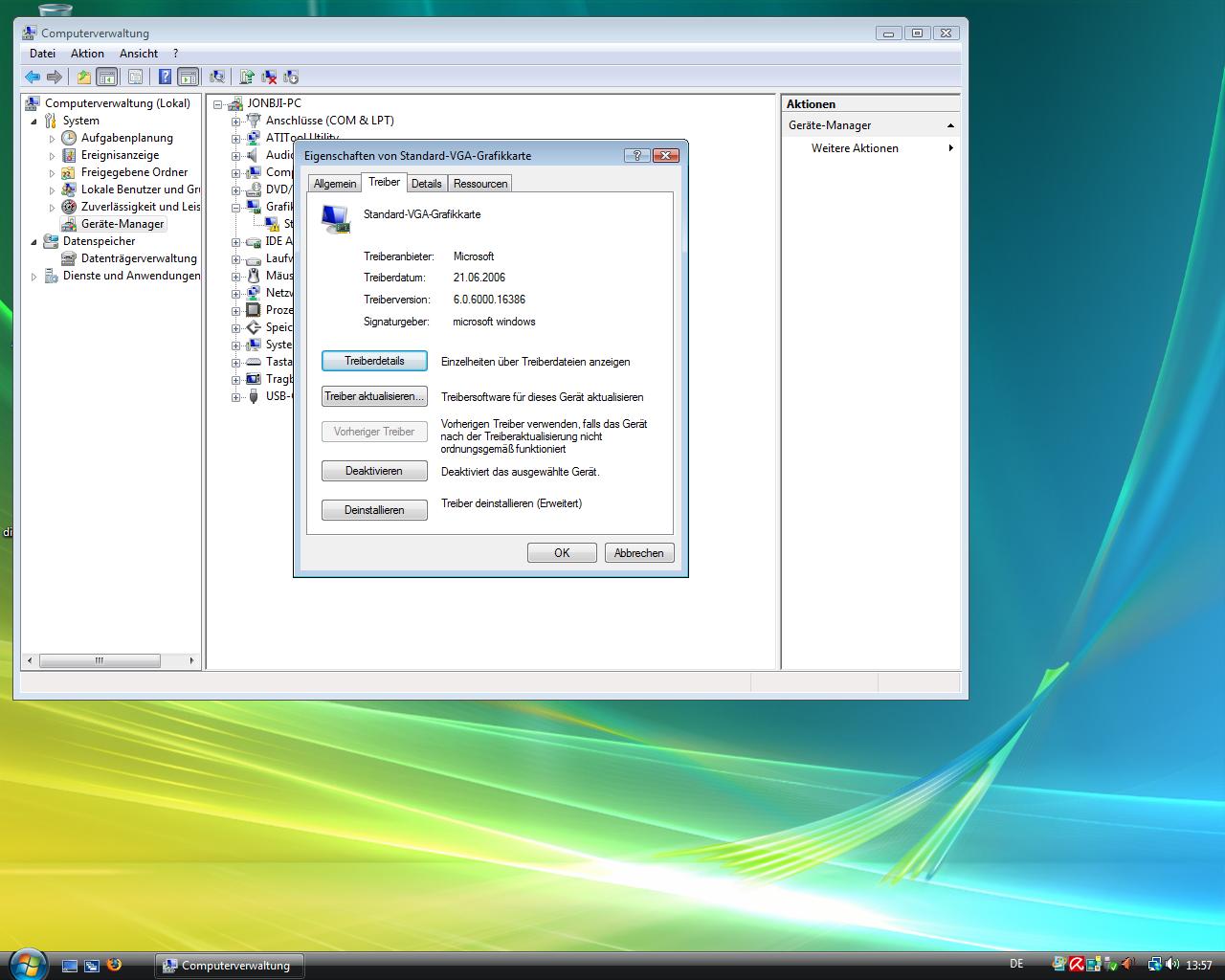Click the Show Desktop quick launch icon

click(70, 966)
